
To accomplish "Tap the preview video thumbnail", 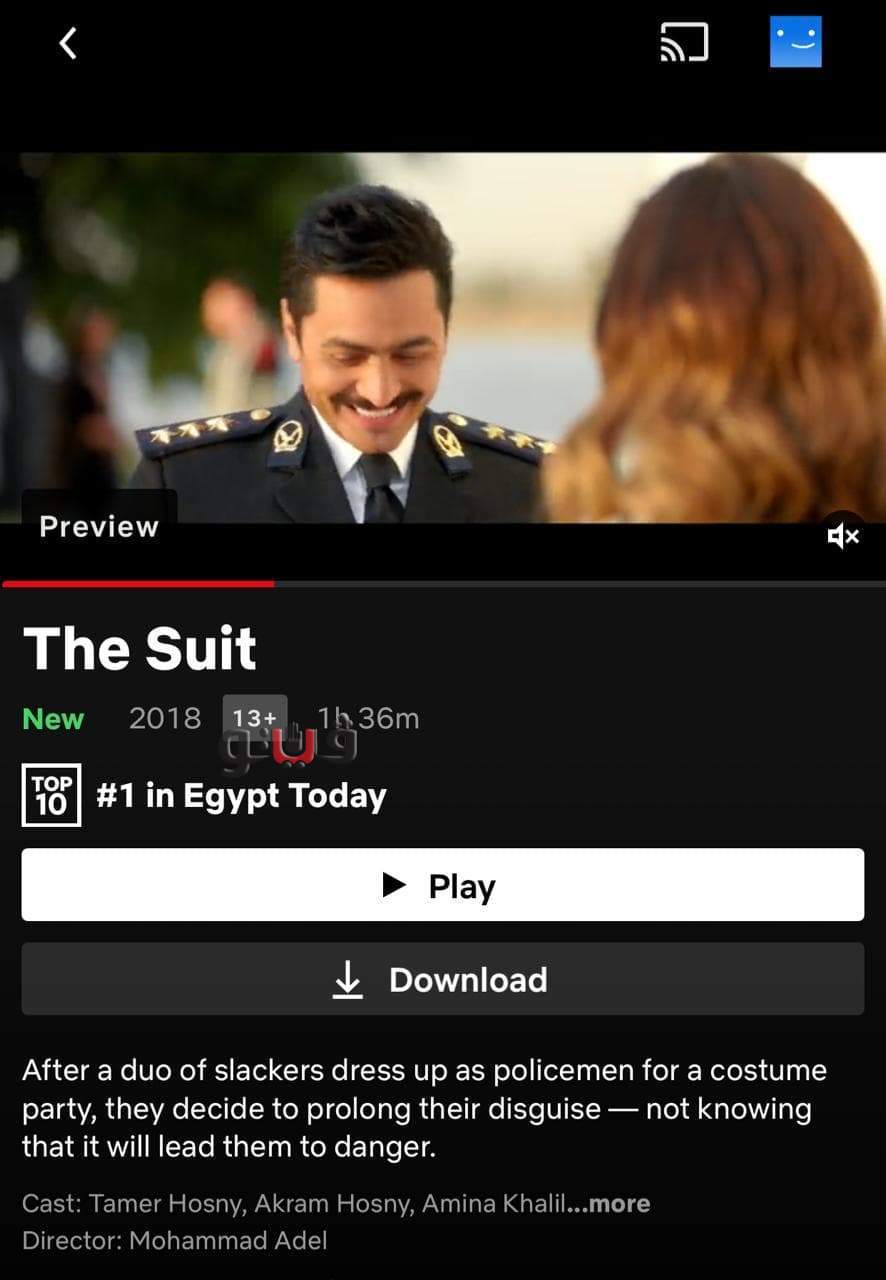I will (443, 338).
